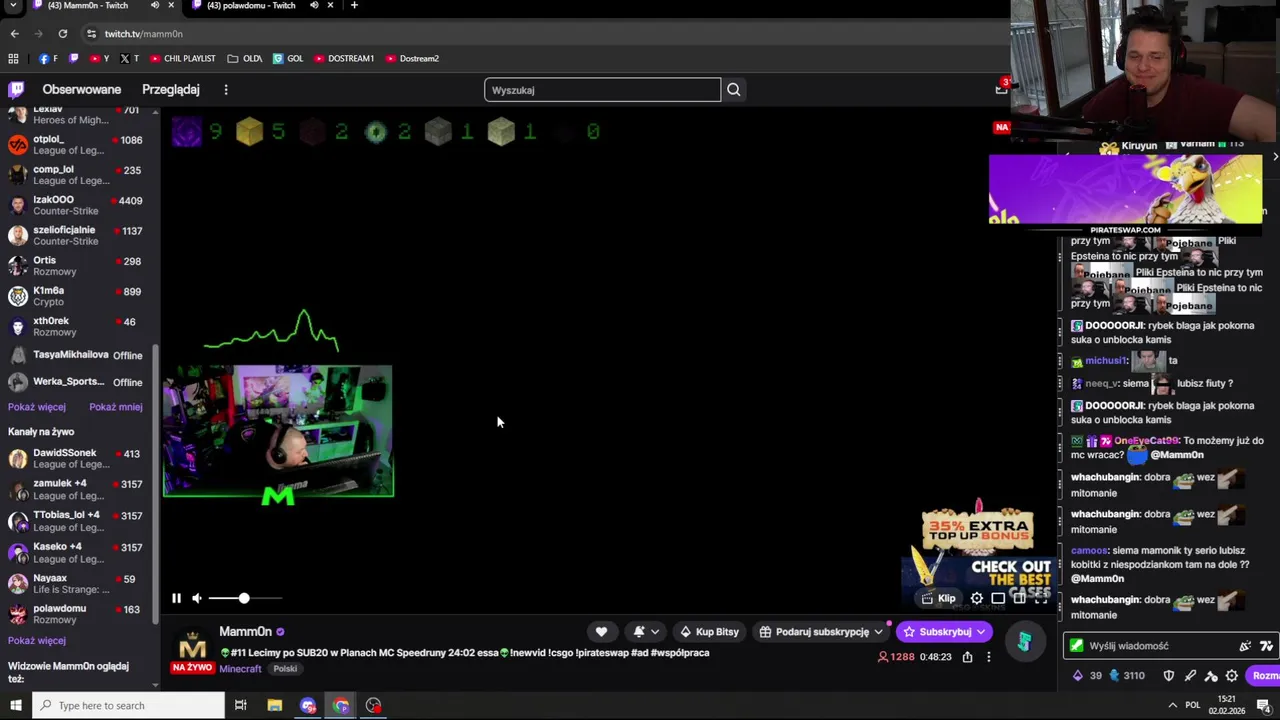Open the offline TasyaMikhailova channel
The image size is (1280, 720).
(x=77, y=355)
